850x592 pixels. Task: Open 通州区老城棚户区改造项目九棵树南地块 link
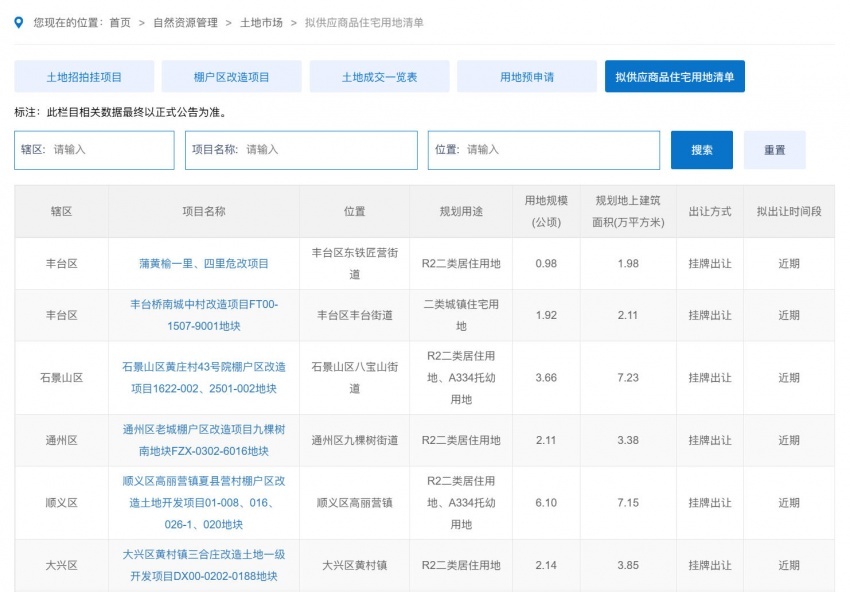pos(204,440)
